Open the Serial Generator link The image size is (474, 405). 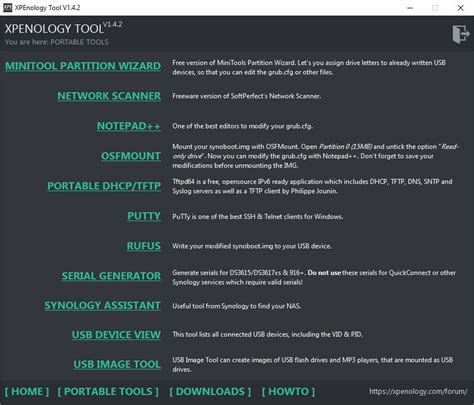tap(111, 276)
